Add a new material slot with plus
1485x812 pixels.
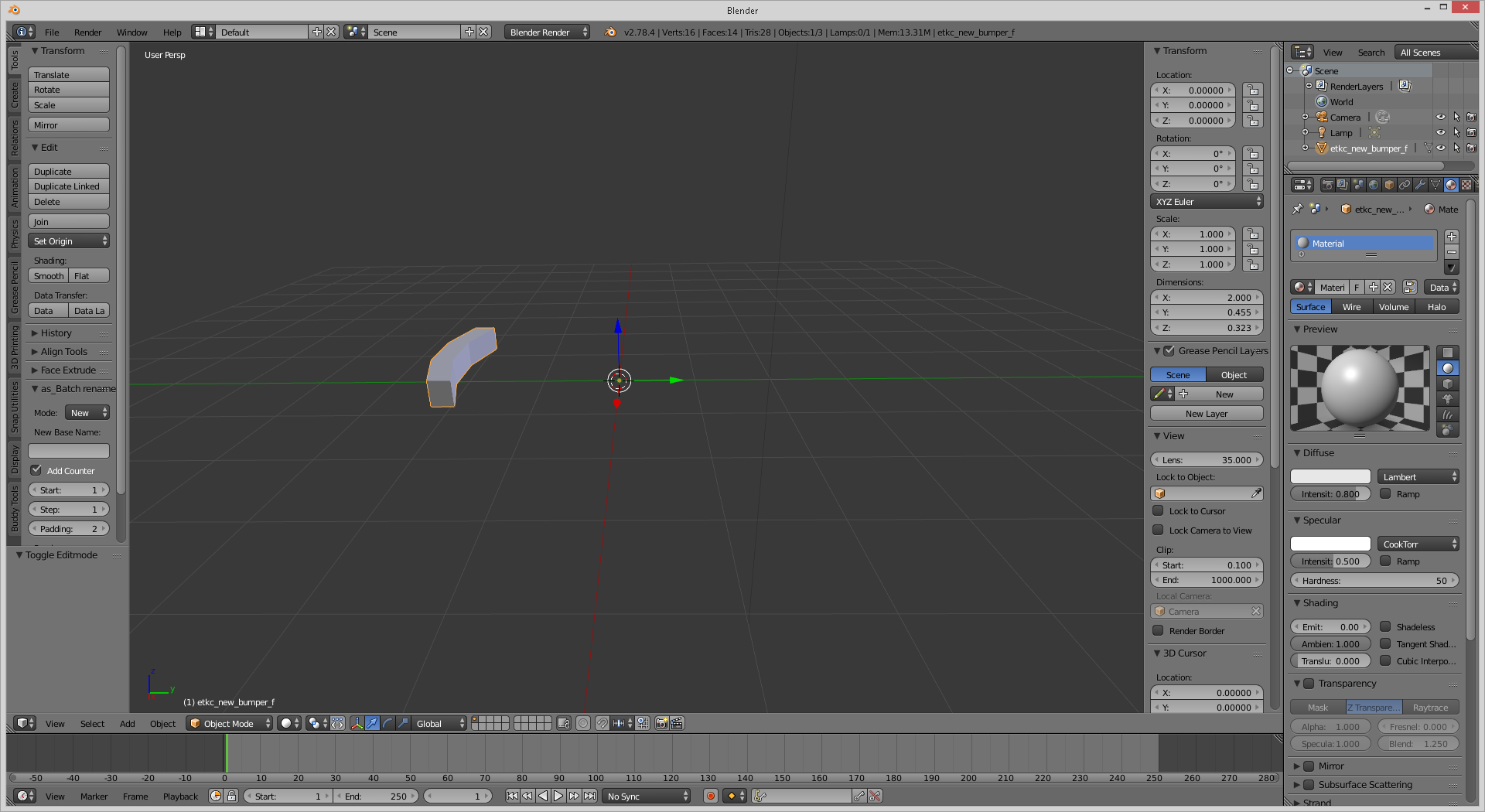(x=1452, y=237)
